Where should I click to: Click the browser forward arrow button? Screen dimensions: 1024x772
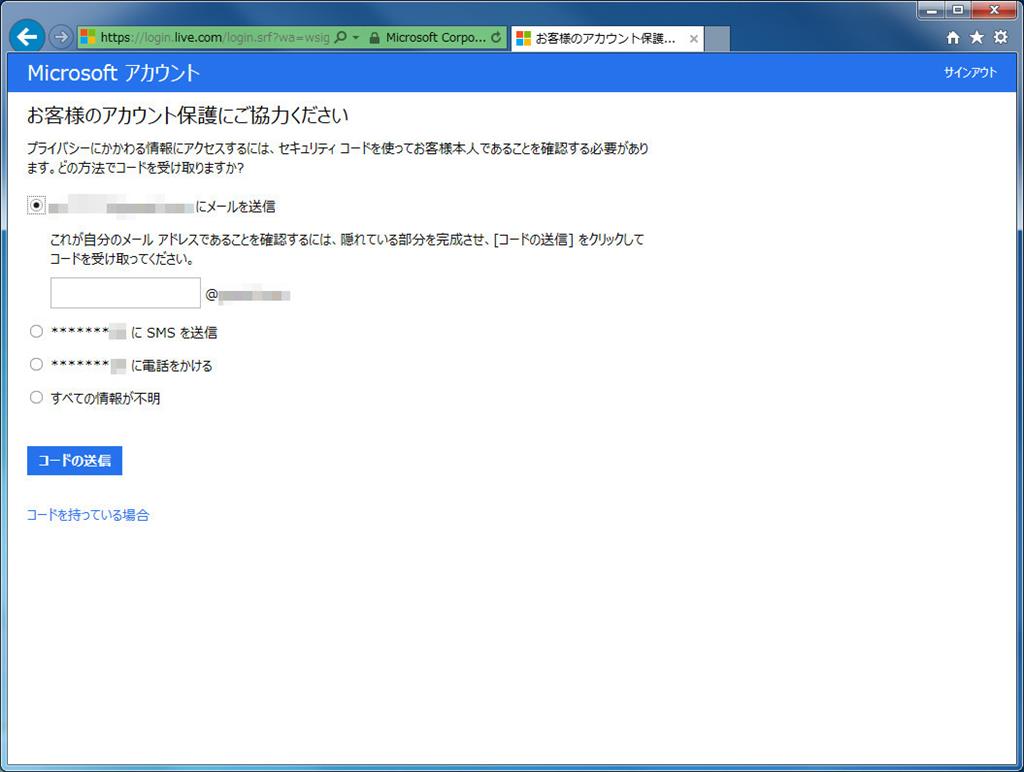[61, 37]
